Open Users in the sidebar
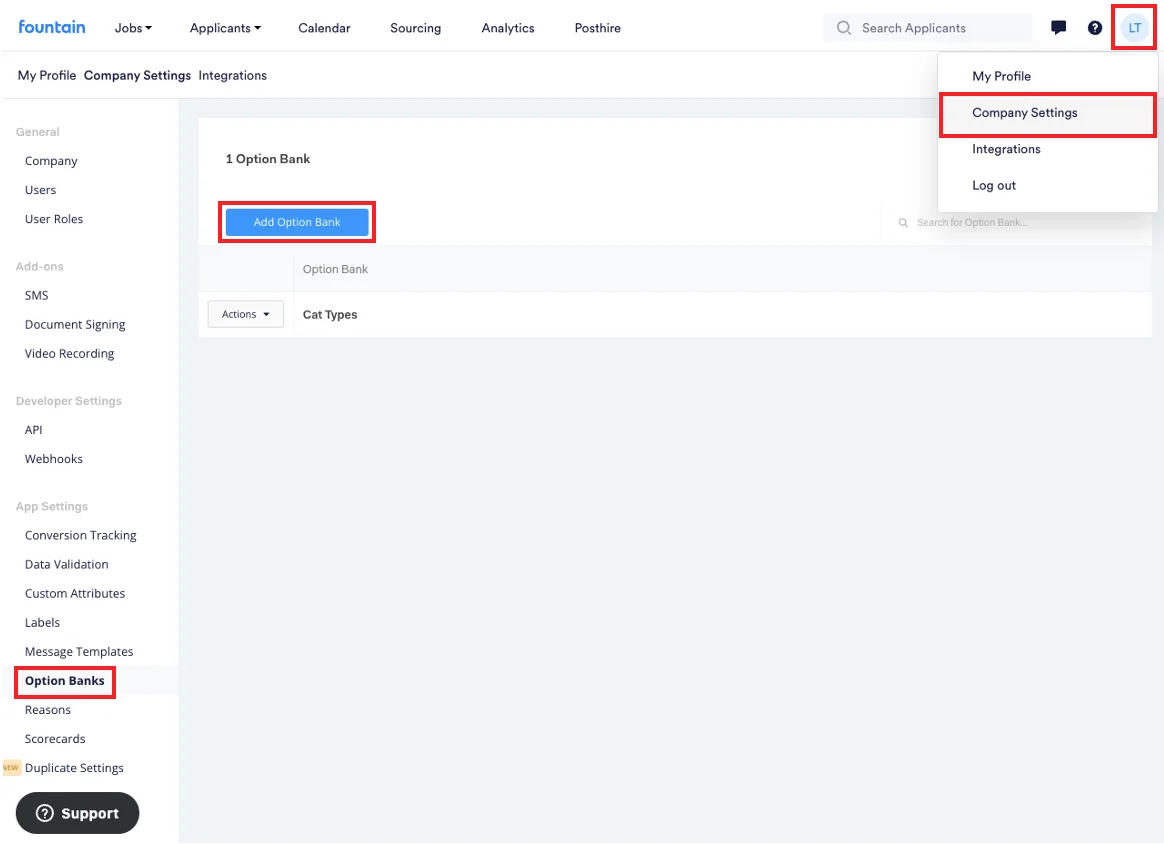This screenshot has height=844, width=1164. coord(40,190)
